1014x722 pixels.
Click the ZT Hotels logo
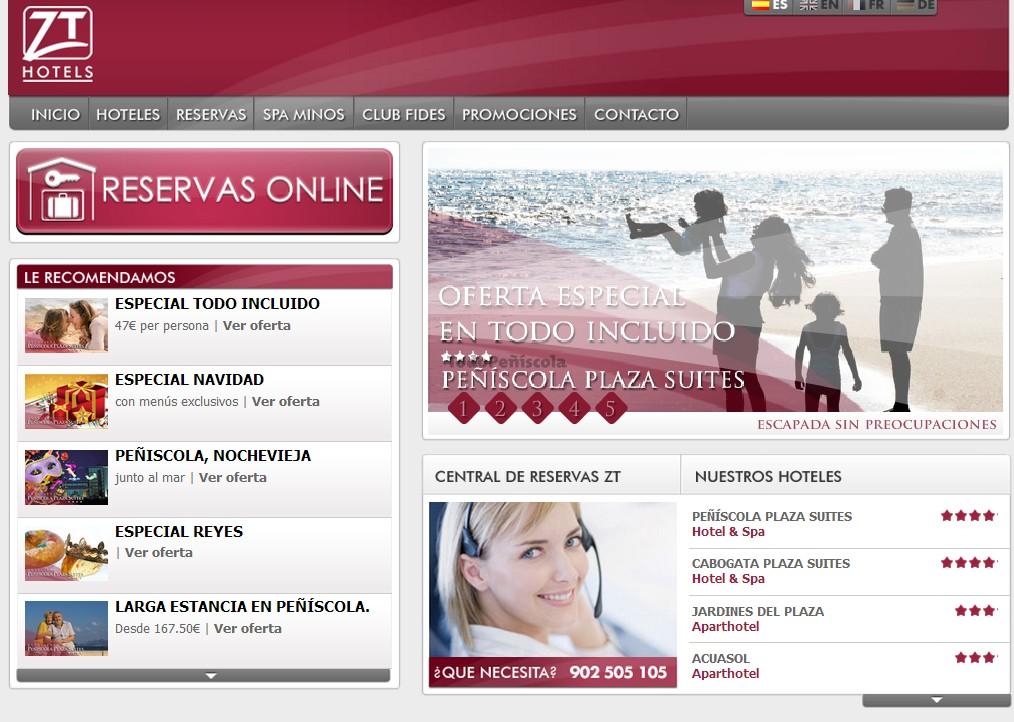click(58, 43)
